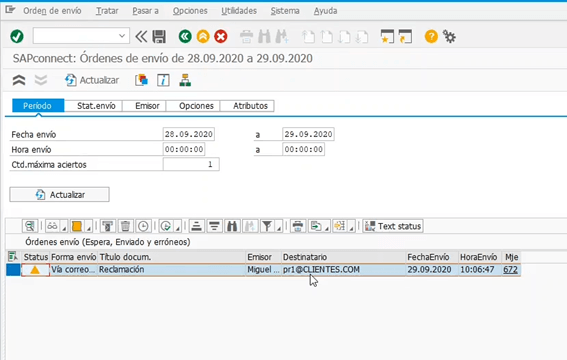567x360 pixels.
Task: Click the Find binoculars icon in ALV toolbar
Action: 232,226
